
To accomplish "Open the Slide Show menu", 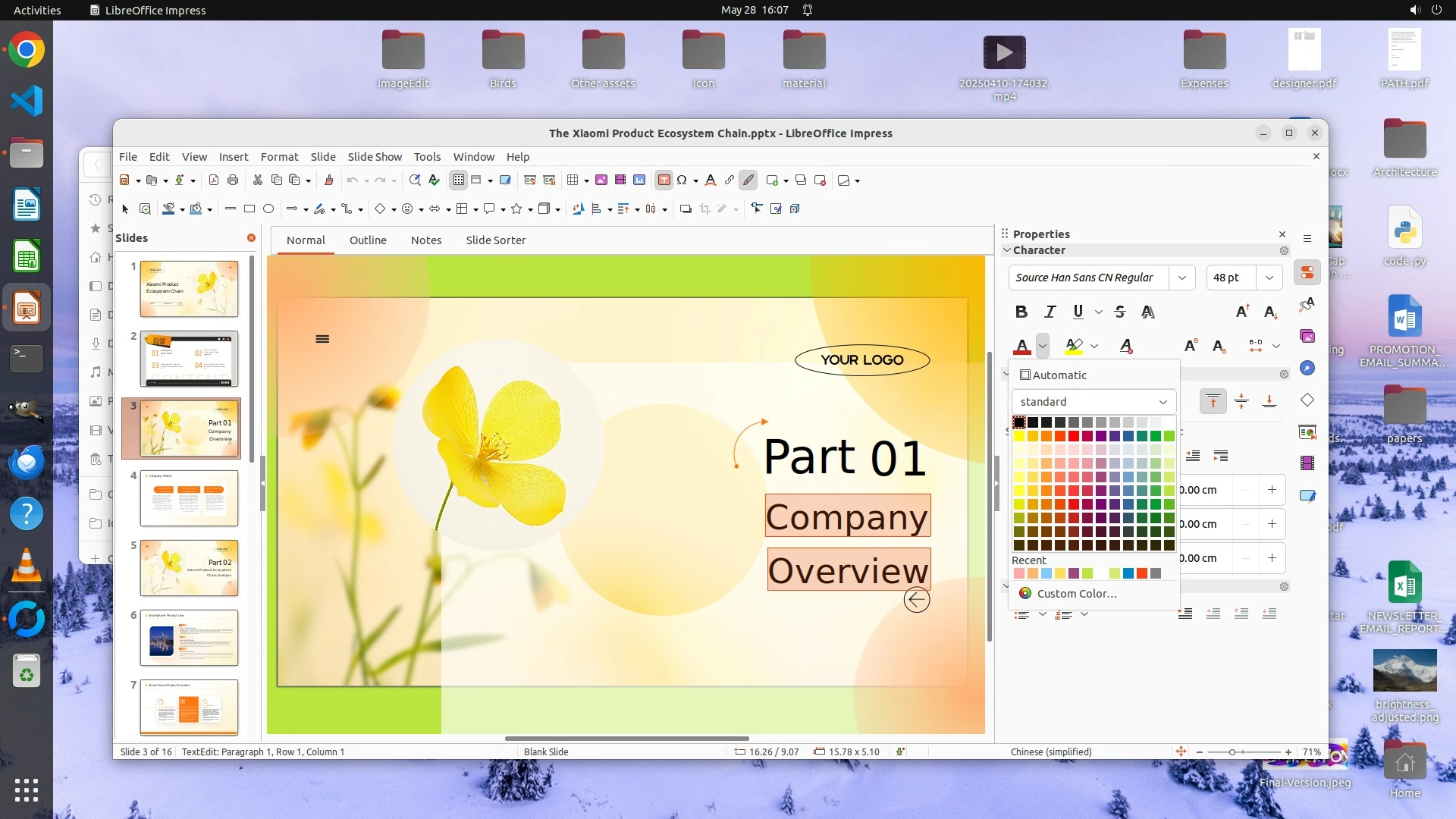I will pos(374,156).
